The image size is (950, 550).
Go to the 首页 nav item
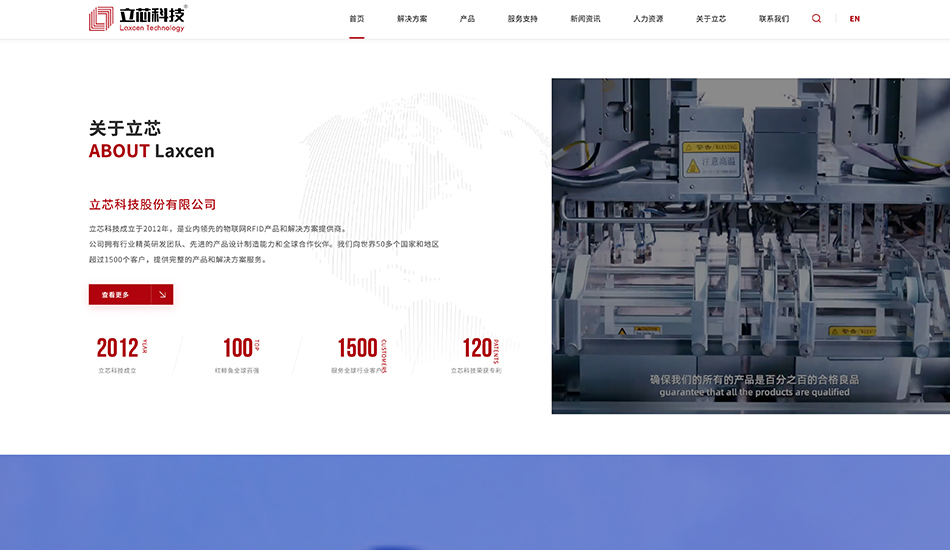(357, 19)
